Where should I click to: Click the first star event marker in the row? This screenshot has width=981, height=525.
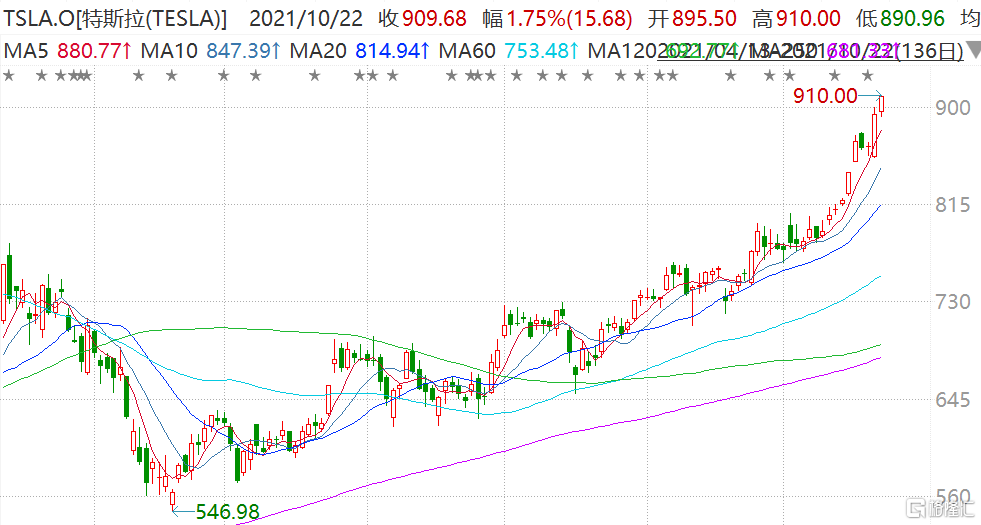click(x=8, y=76)
